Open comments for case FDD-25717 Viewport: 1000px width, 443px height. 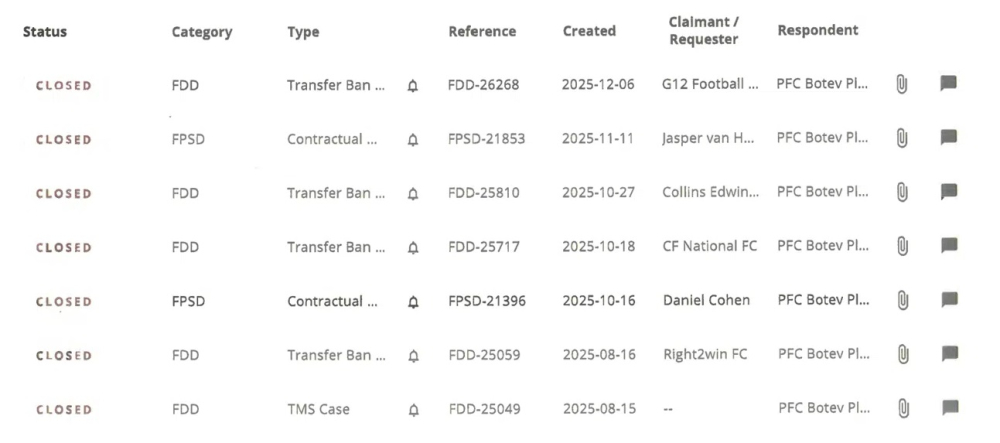pos(948,246)
